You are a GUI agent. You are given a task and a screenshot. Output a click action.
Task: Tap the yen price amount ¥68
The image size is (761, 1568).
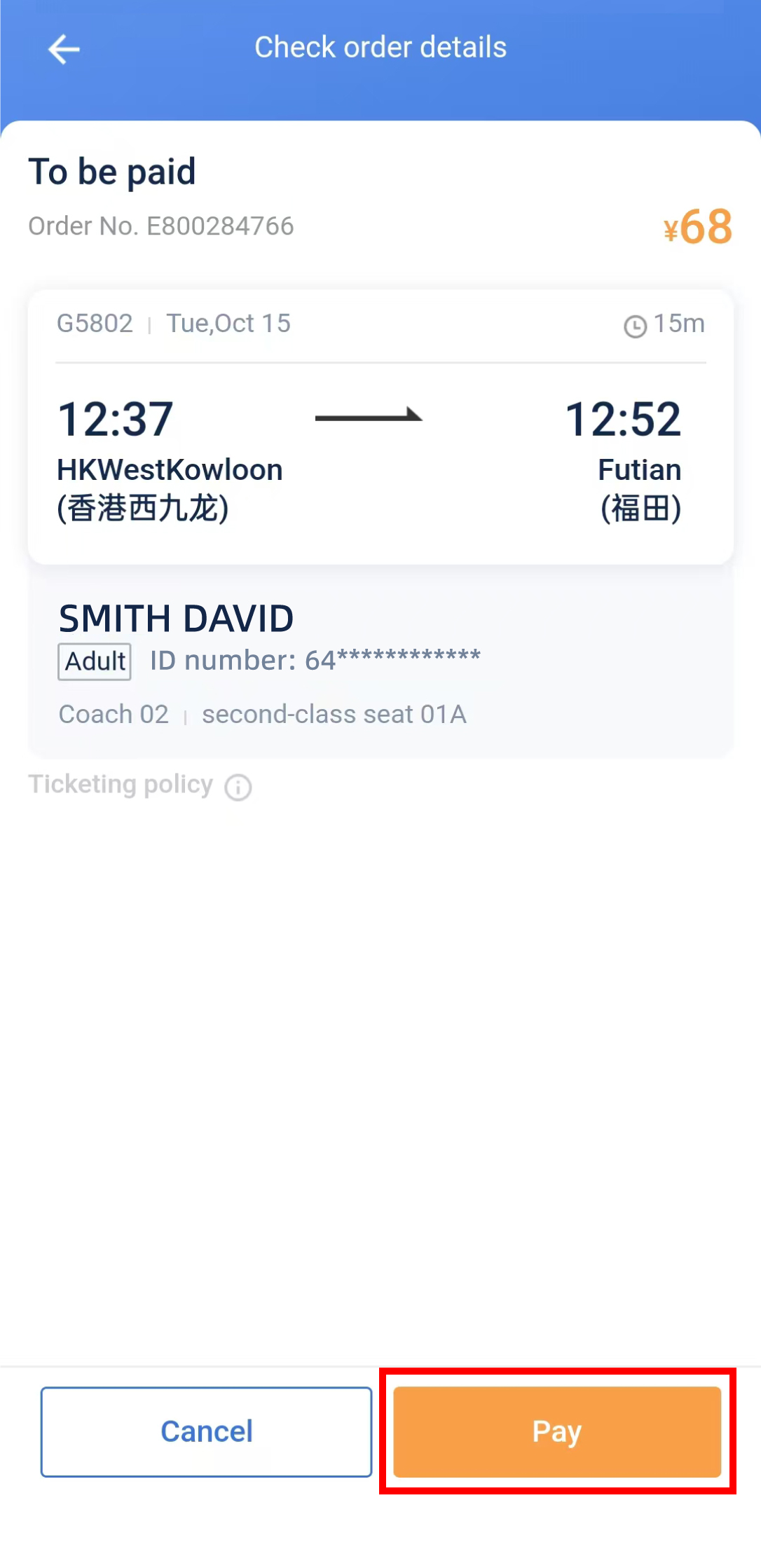tap(698, 227)
